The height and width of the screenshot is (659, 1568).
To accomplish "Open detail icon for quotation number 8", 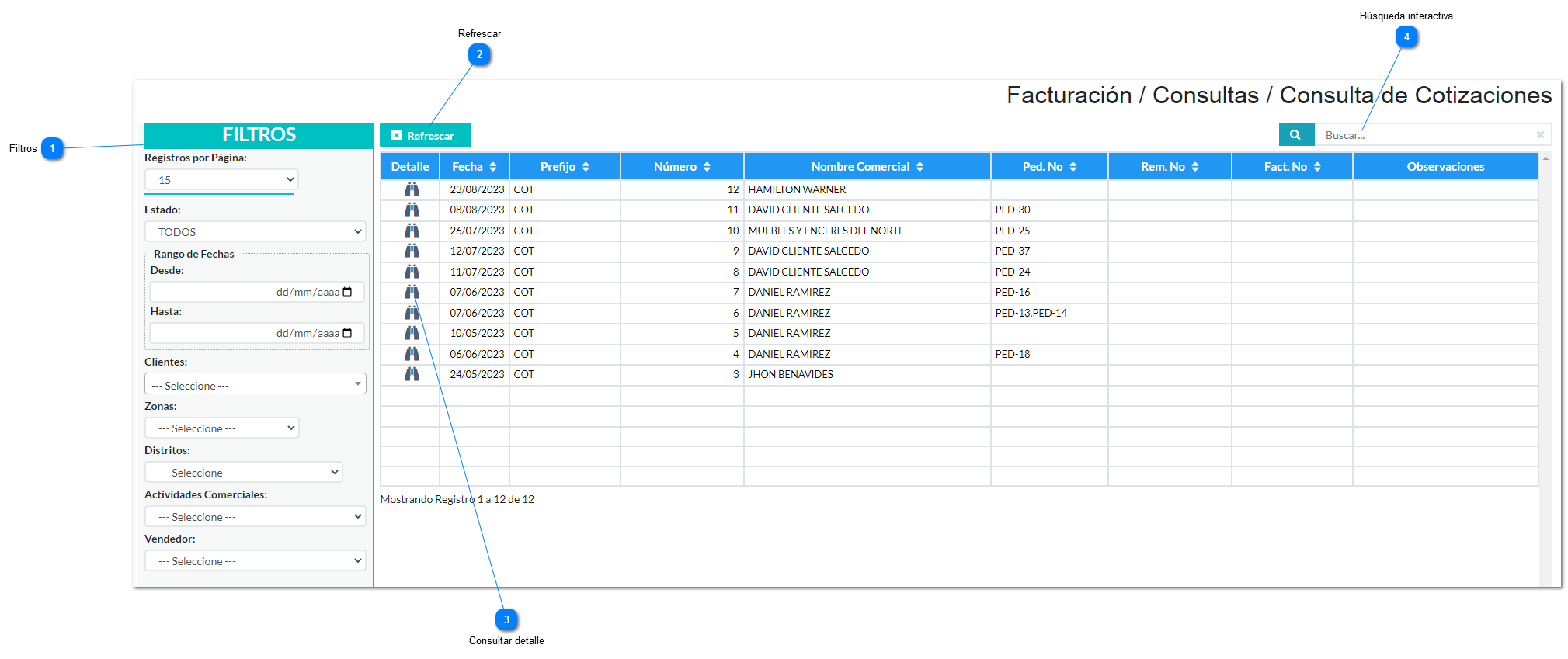I will click(412, 272).
